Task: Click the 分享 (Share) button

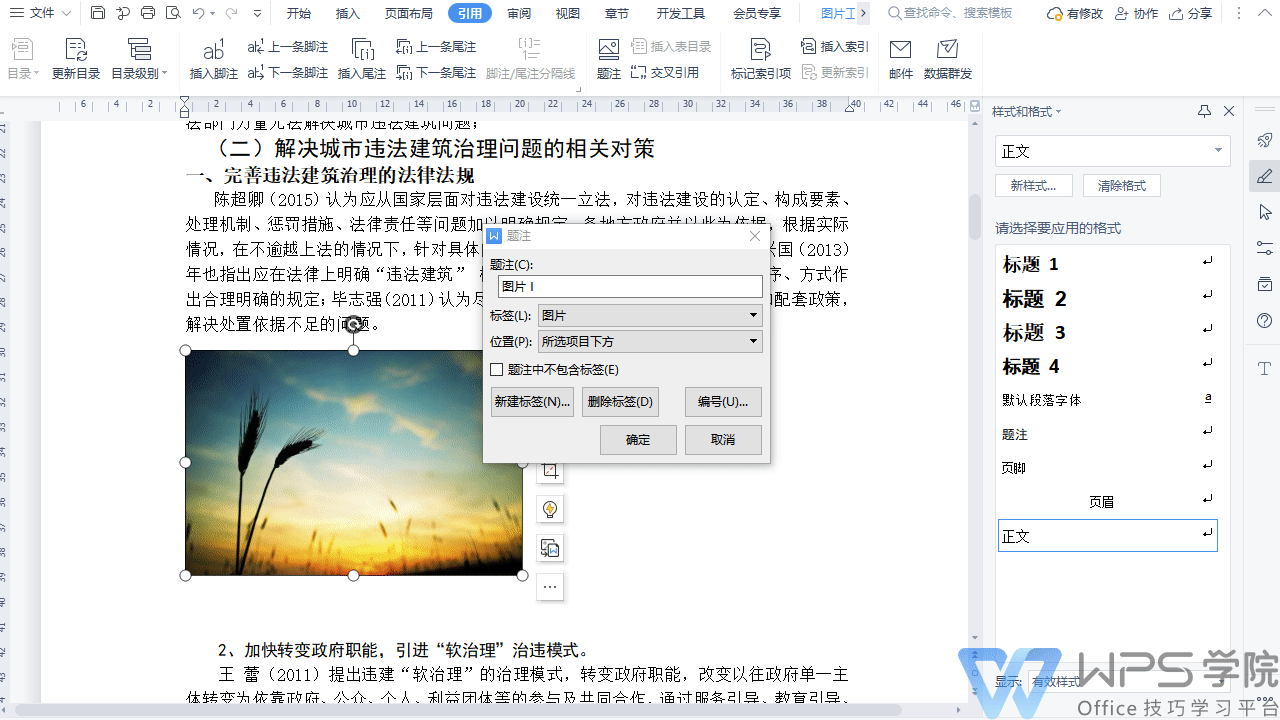Action: point(1190,14)
